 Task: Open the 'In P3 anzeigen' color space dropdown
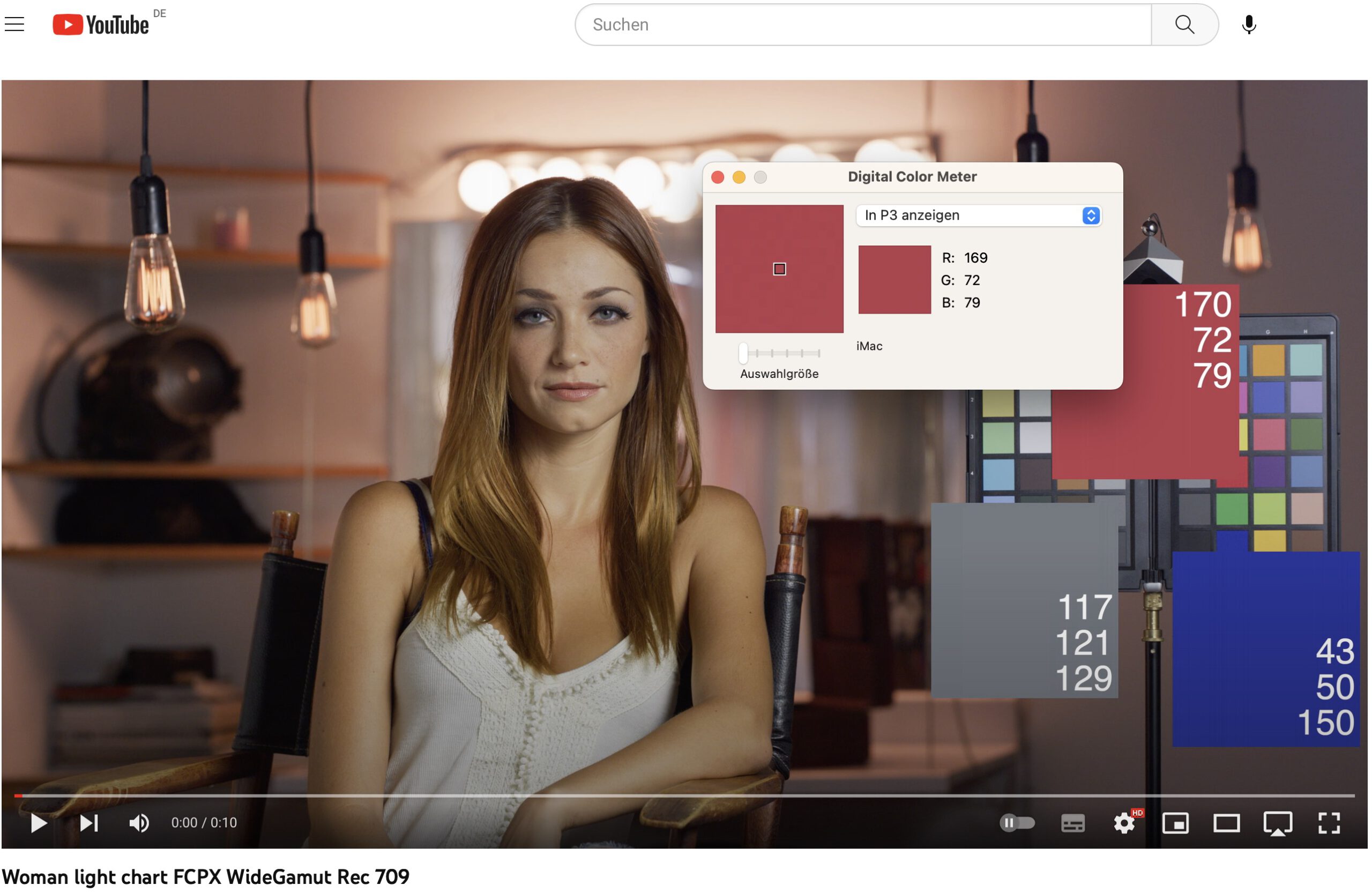click(x=979, y=215)
